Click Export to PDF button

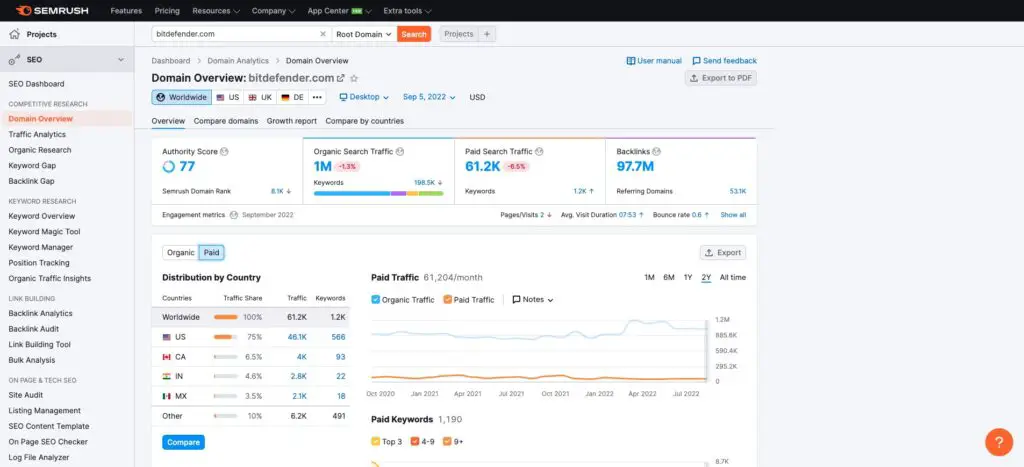click(x=721, y=78)
